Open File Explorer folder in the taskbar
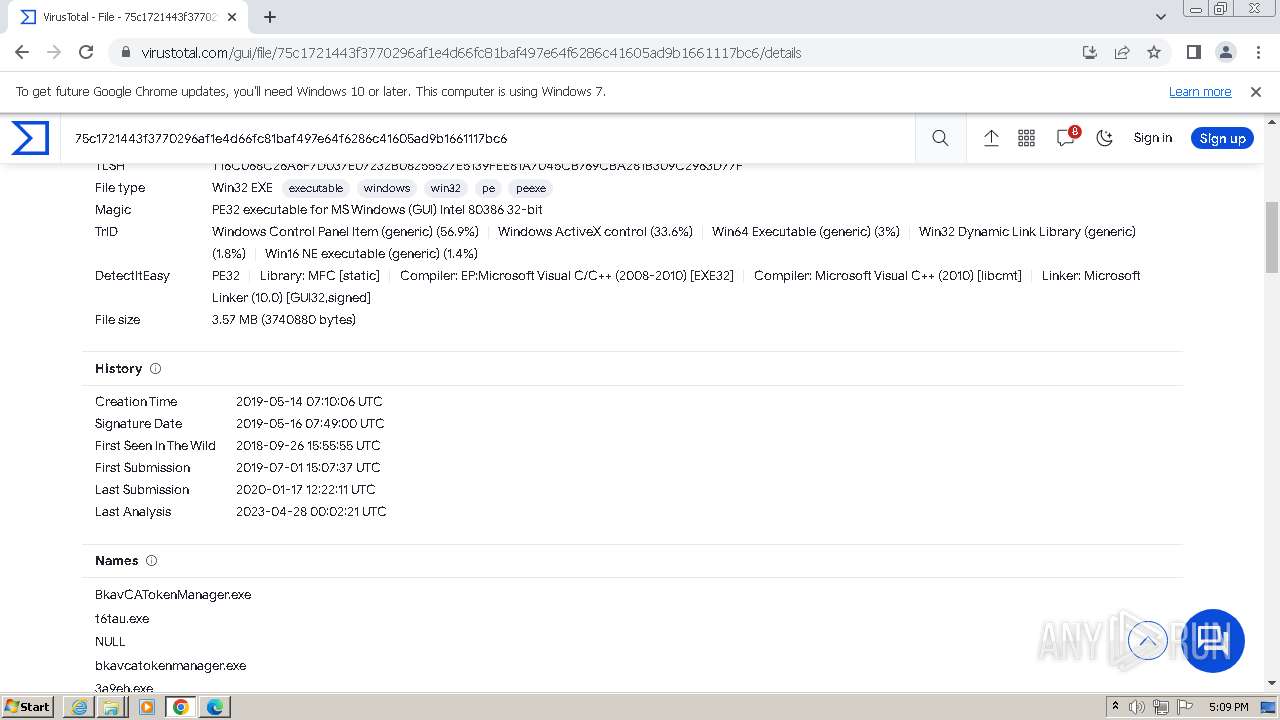Screen dimensions: 1280x720 (x=112, y=706)
